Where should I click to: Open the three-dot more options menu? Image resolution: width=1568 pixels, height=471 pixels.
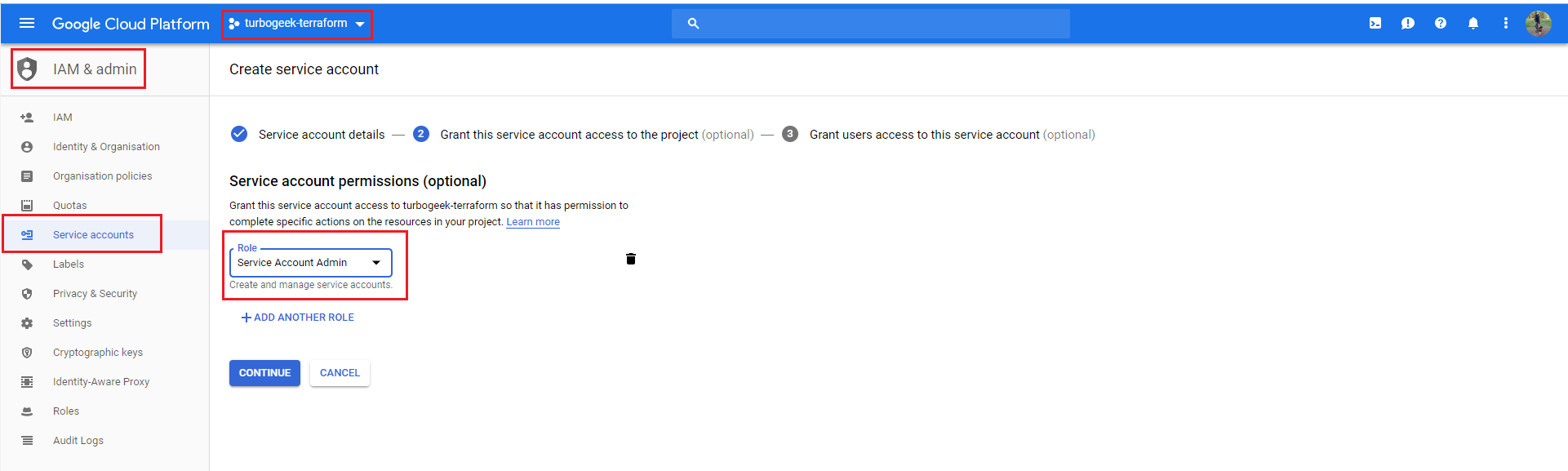[x=1506, y=23]
